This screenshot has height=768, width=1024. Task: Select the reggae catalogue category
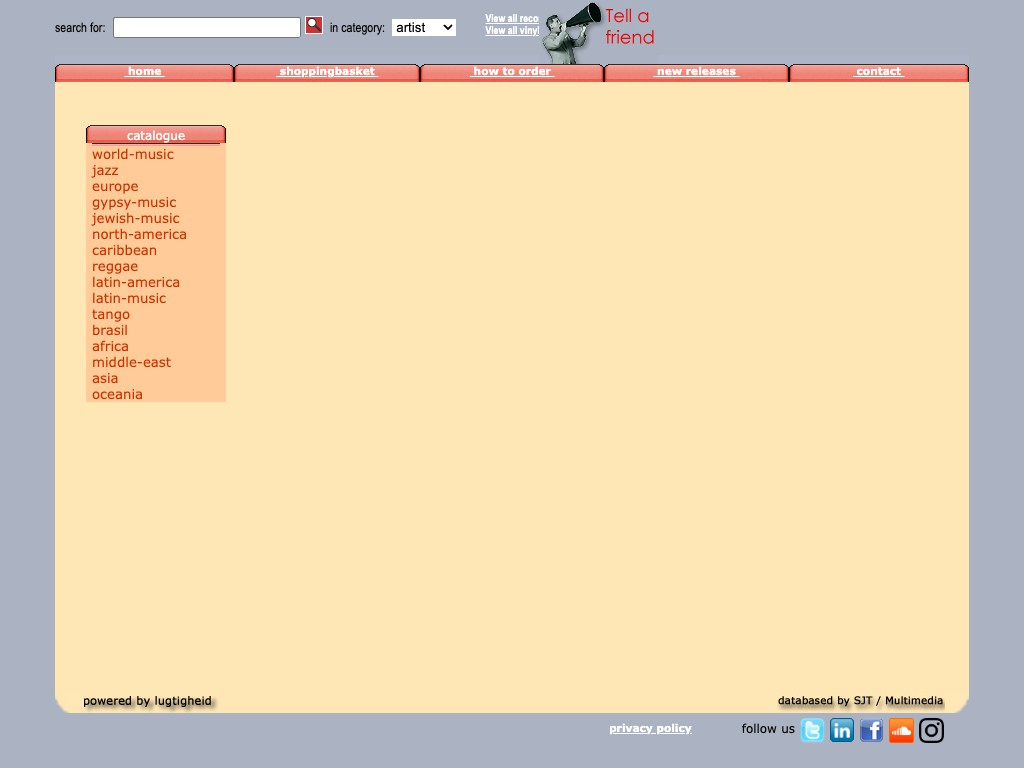tap(115, 267)
